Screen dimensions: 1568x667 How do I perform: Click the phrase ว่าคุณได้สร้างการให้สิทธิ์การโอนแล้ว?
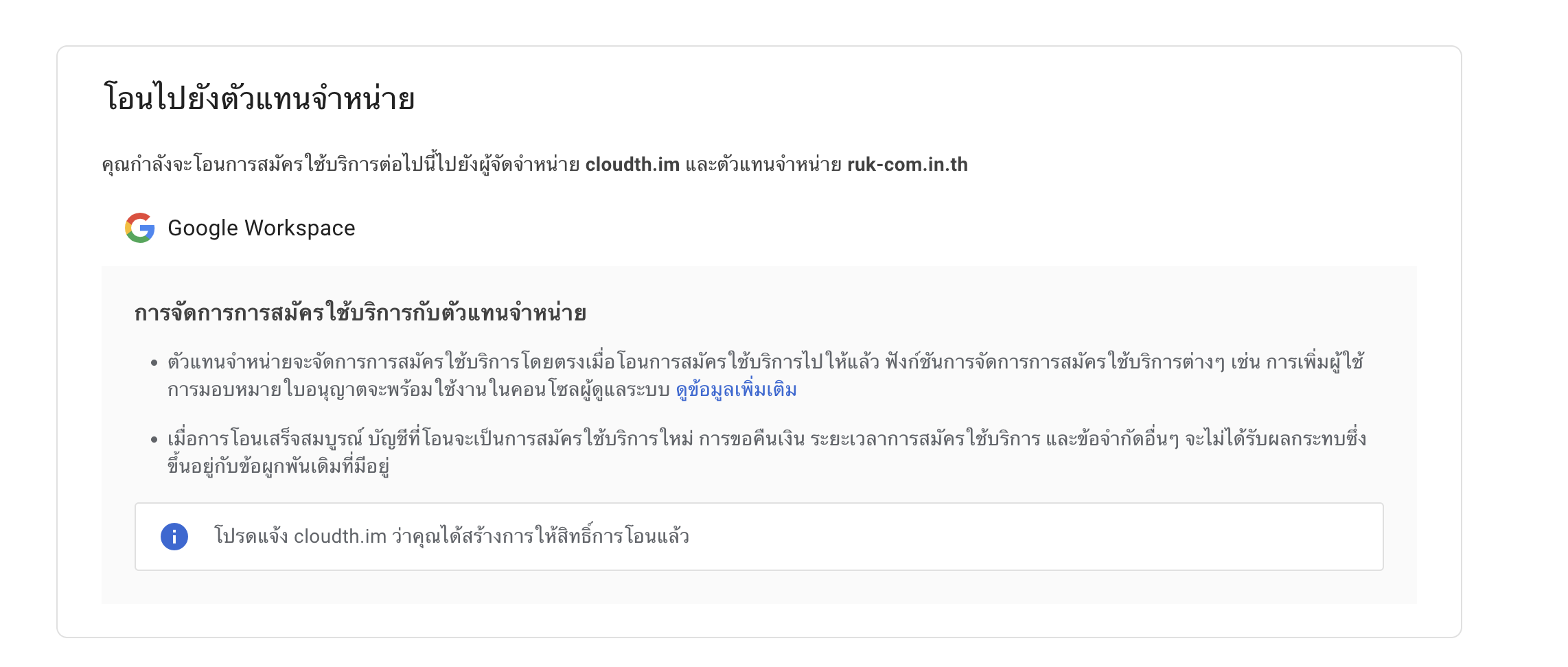point(540,536)
